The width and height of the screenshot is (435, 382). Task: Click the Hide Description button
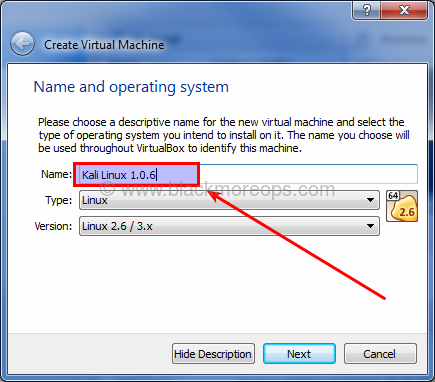point(213,354)
